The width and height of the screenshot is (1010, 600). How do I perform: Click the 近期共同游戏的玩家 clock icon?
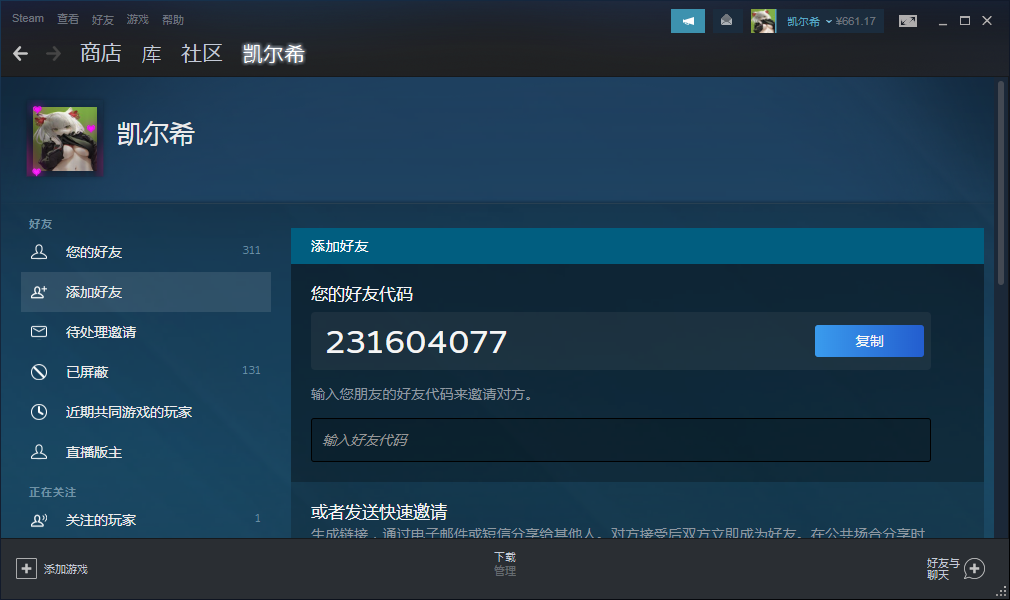(39, 412)
